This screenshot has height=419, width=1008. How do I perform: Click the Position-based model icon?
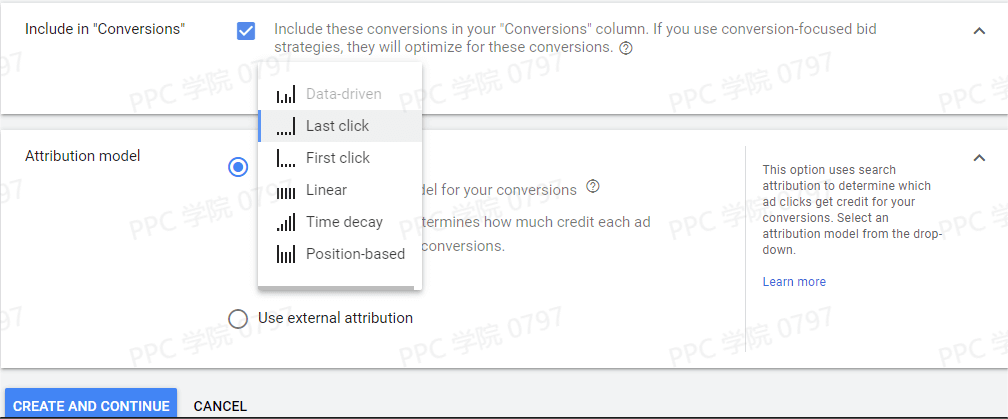click(x=286, y=254)
